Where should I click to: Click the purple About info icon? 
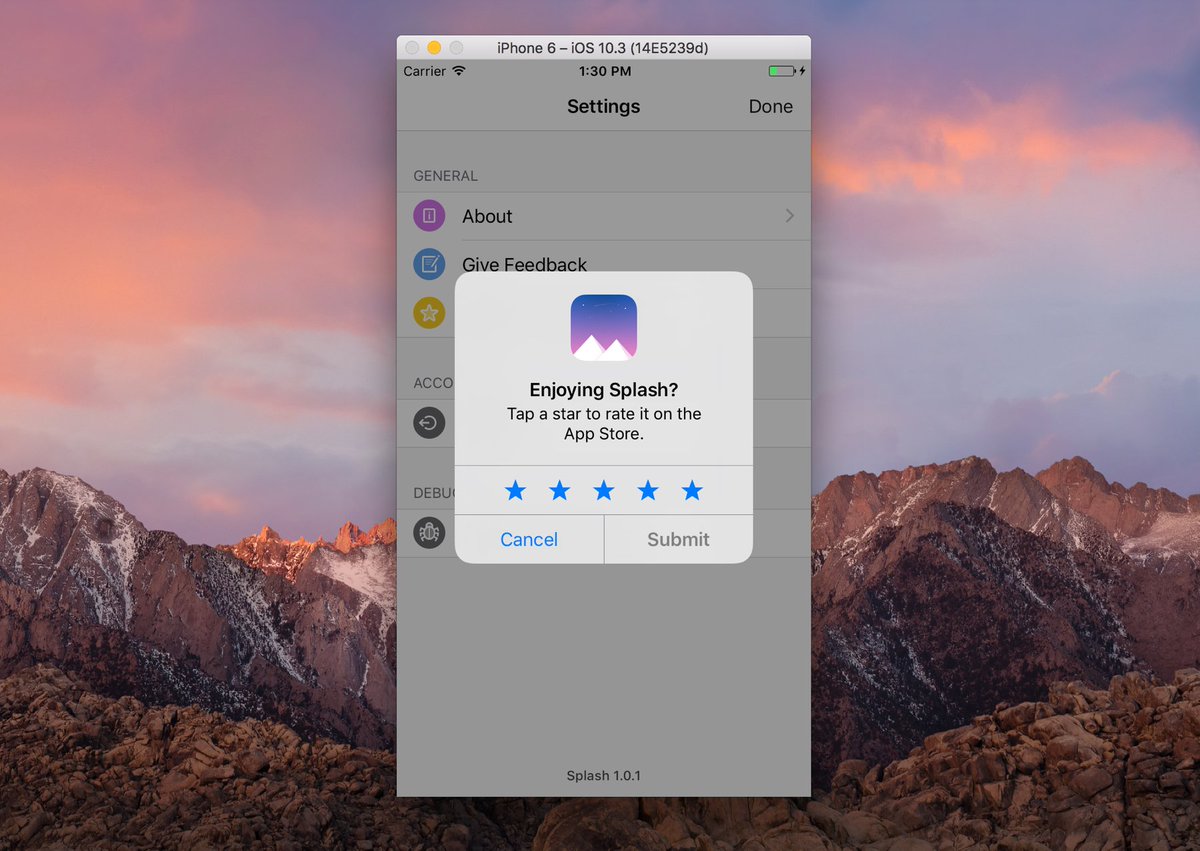tap(429, 215)
